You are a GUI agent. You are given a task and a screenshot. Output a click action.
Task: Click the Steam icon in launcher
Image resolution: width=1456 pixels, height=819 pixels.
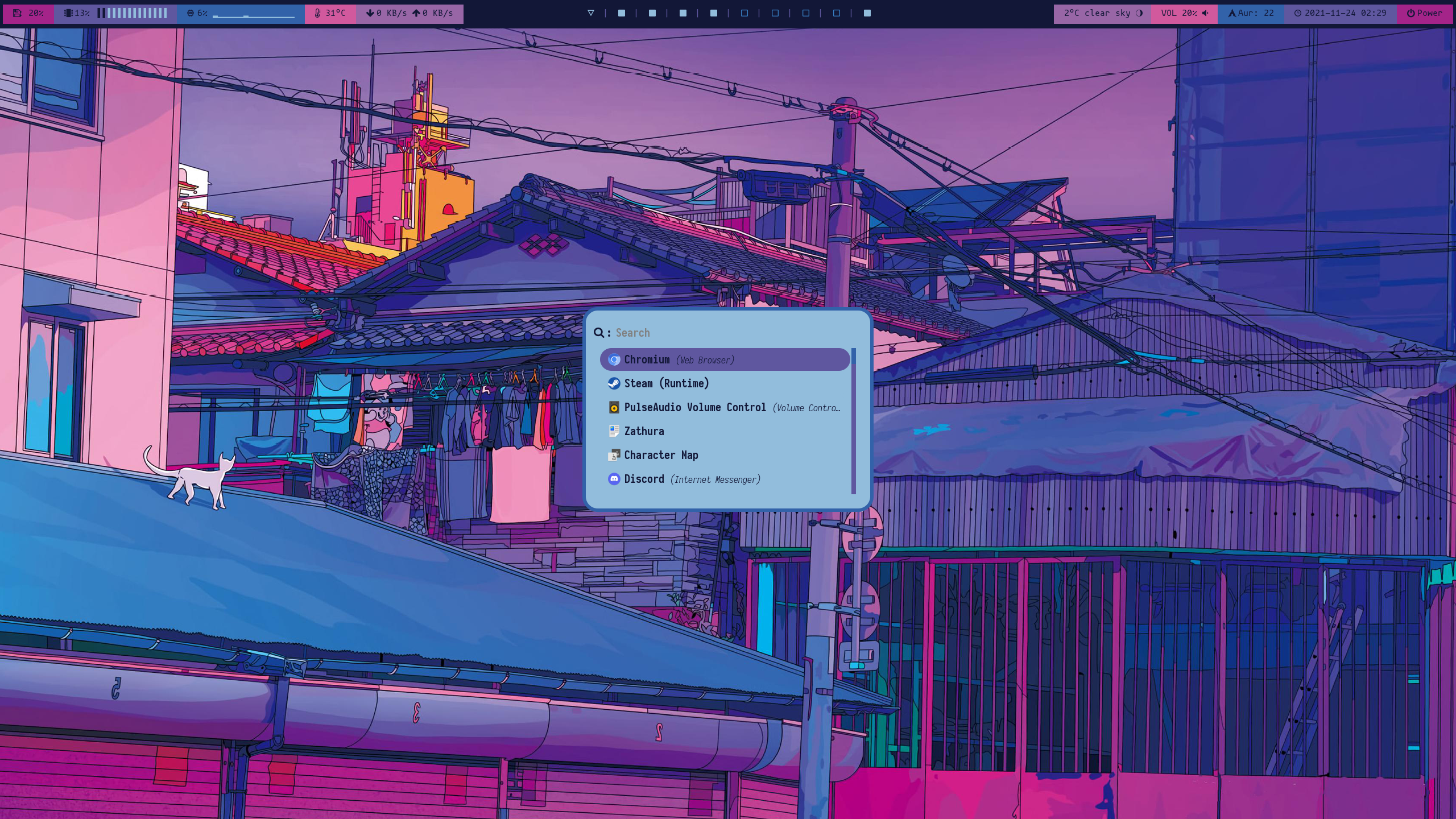click(614, 383)
